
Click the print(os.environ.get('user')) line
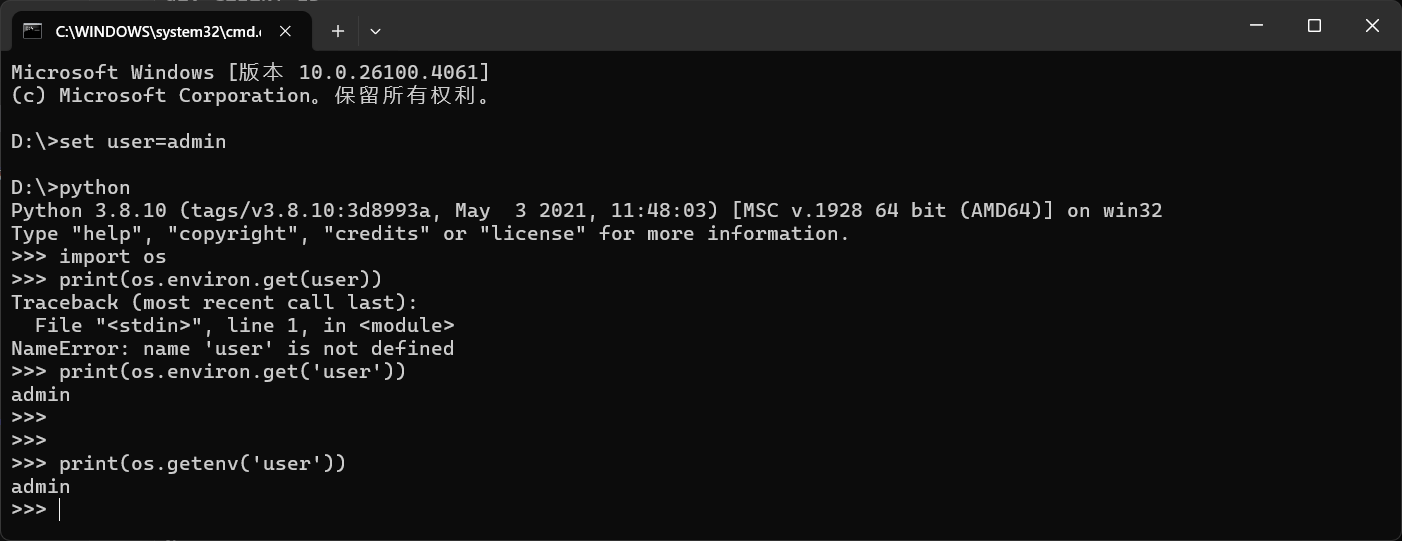[x=208, y=372]
